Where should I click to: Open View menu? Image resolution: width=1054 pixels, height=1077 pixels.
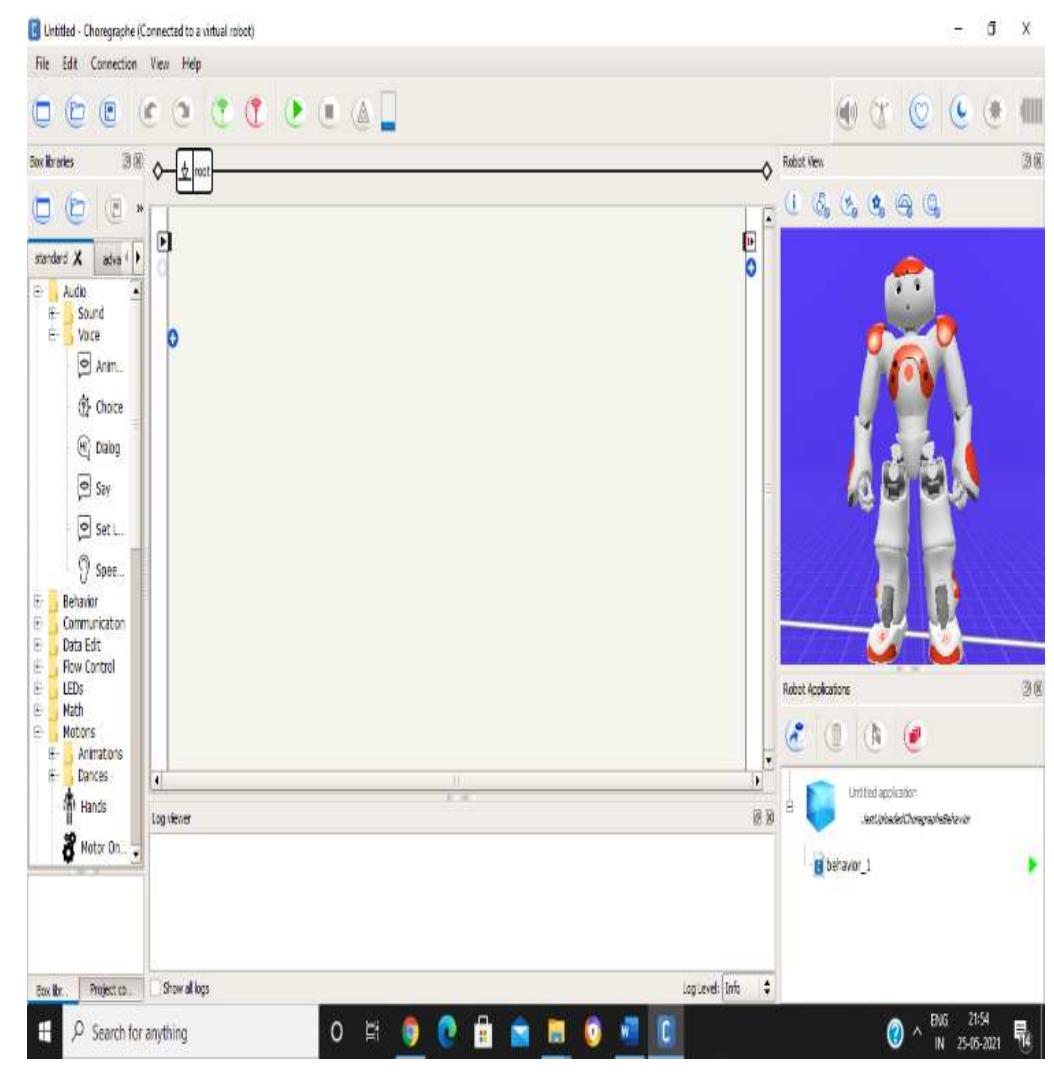click(159, 64)
